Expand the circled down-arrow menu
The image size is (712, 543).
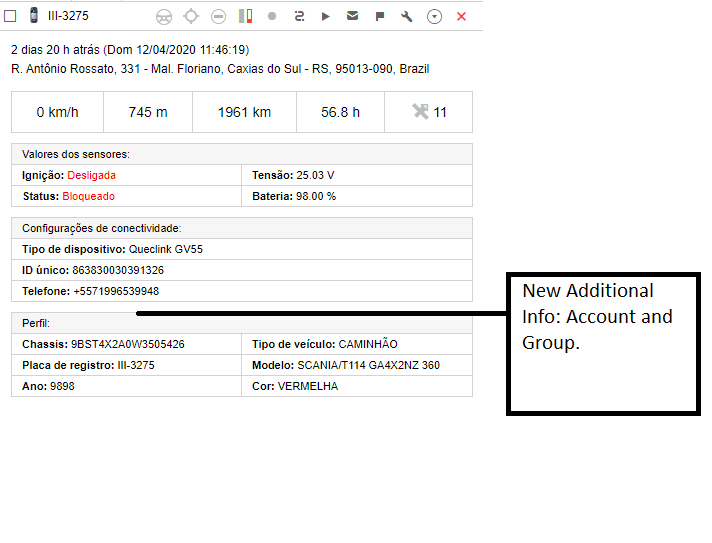(x=434, y=17)
